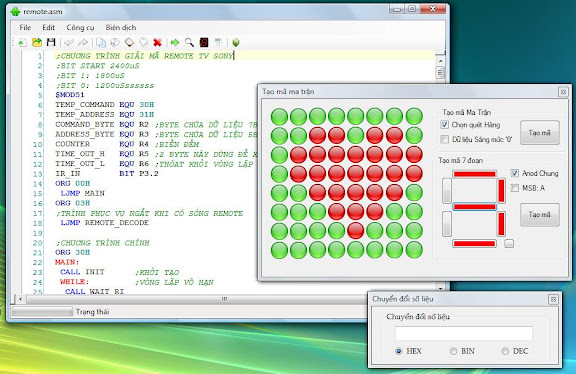Click the editor vertical scrollbar up arrow
This screenshot has width=576, height=374.
pyautogui.click(x=440, y=61)
